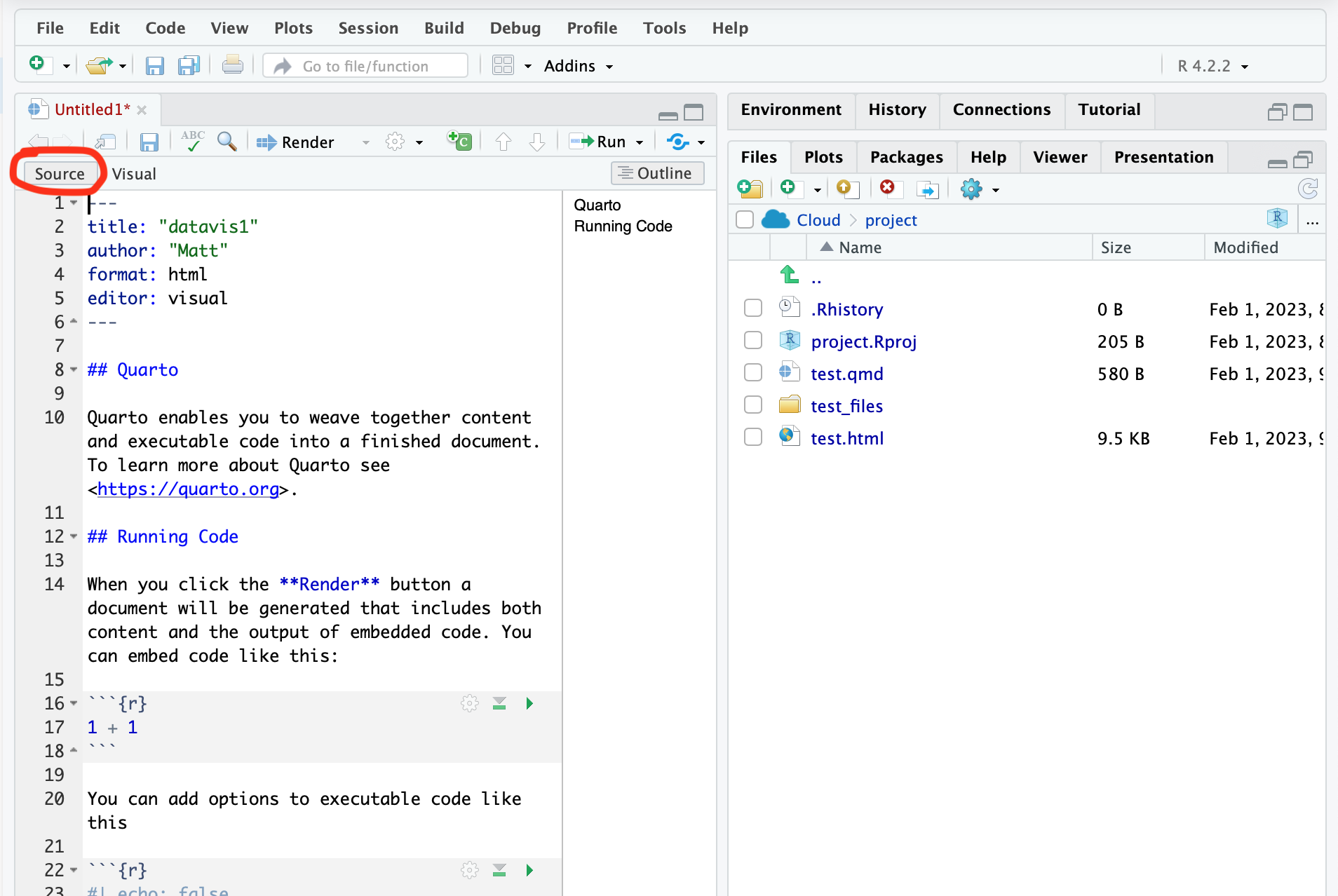The height and width of the screenshot is (896, 1338).
Task: Go to next chunk arrow
Action: tap(537, 142)
